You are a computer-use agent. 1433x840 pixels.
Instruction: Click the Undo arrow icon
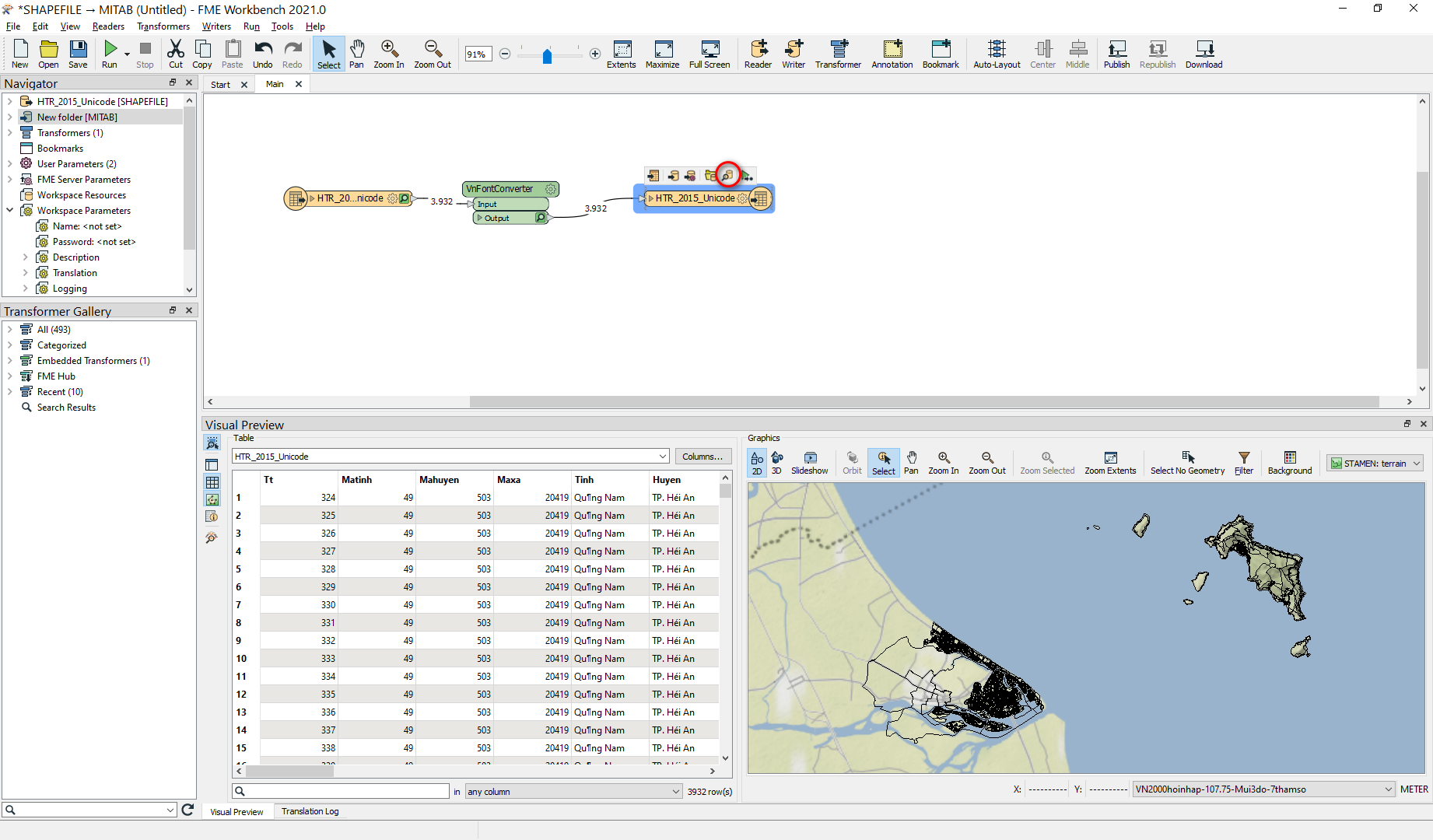[263, 54]
